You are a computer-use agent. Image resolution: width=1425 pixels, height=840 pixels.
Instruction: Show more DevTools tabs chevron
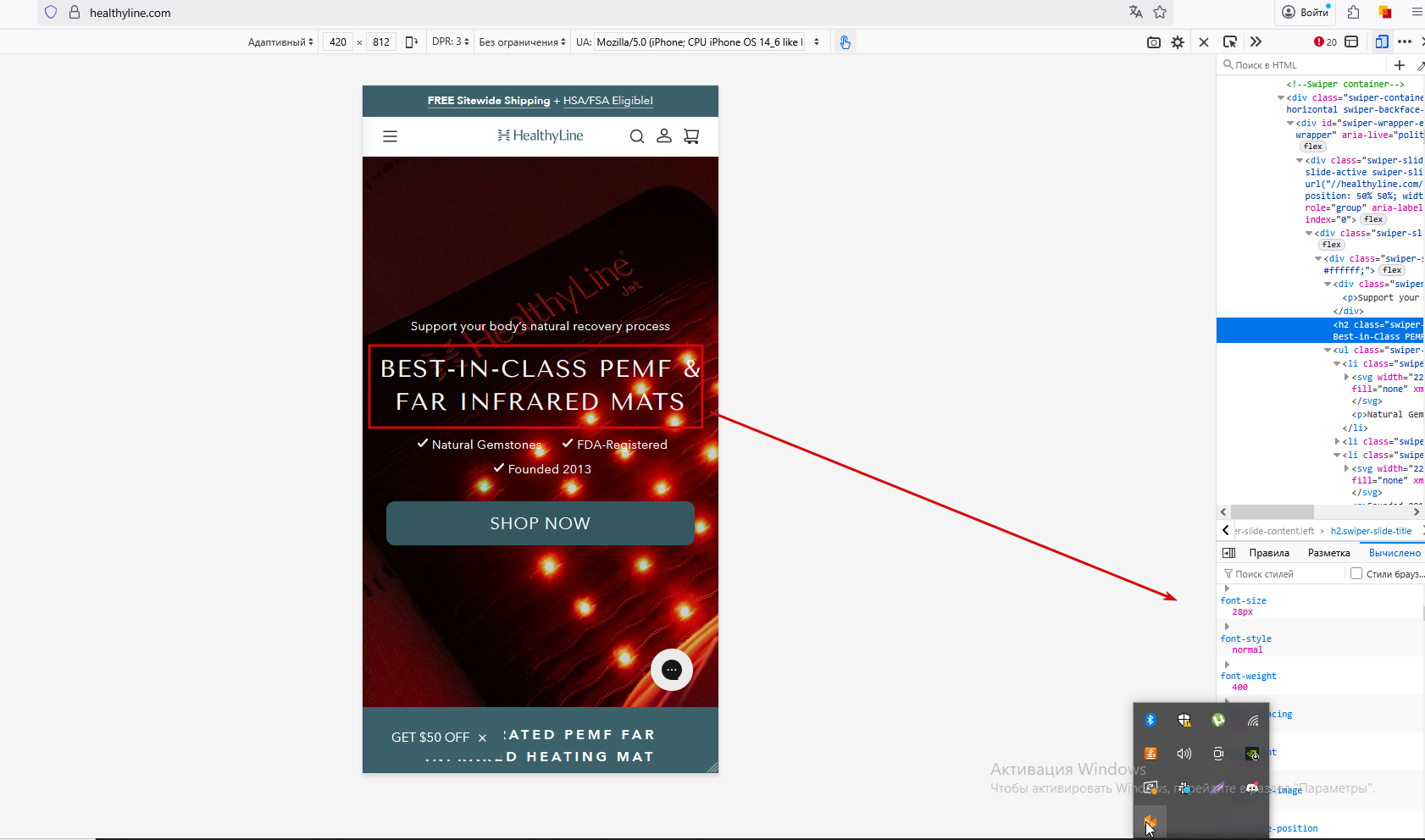1256,41
